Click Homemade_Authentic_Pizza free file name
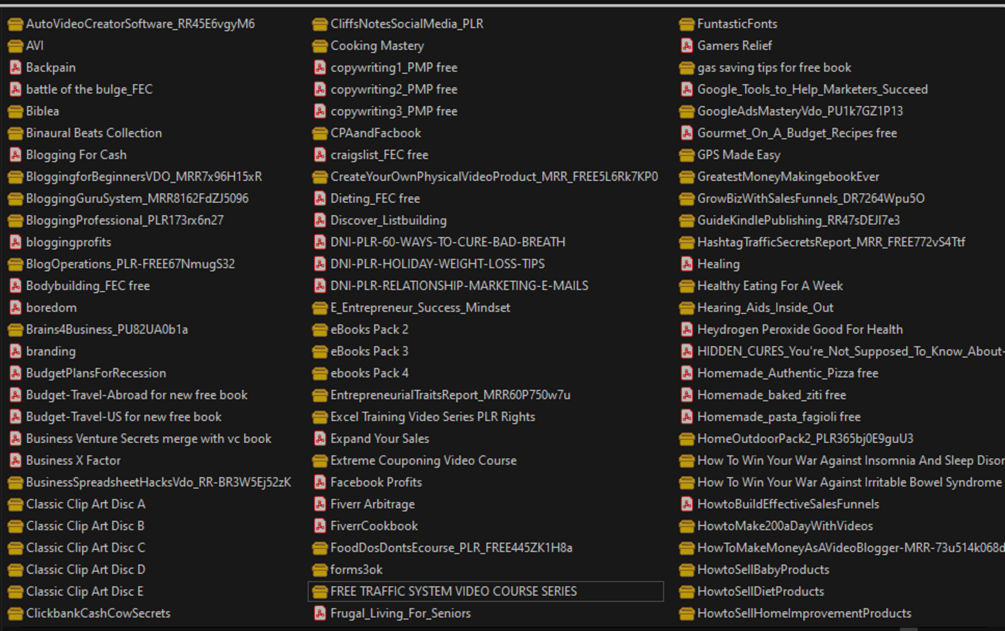Viewport: 1005px width, 631px height. [788, 373]
